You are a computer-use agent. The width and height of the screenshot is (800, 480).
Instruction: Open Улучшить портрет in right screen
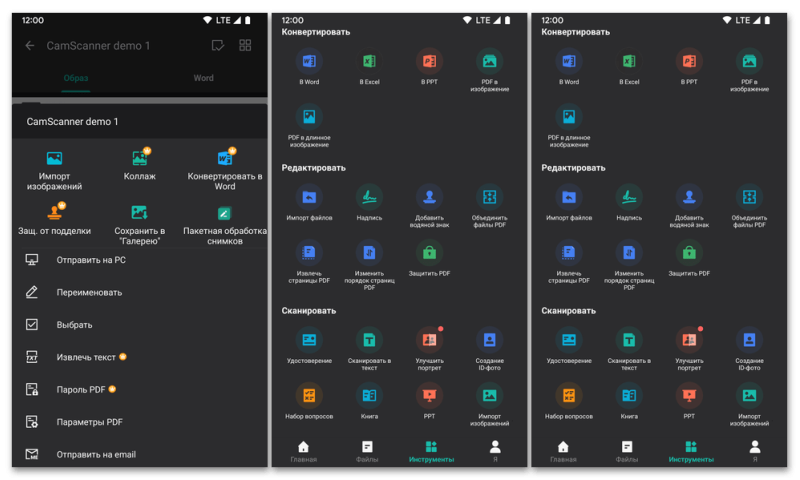pos(689,349)
